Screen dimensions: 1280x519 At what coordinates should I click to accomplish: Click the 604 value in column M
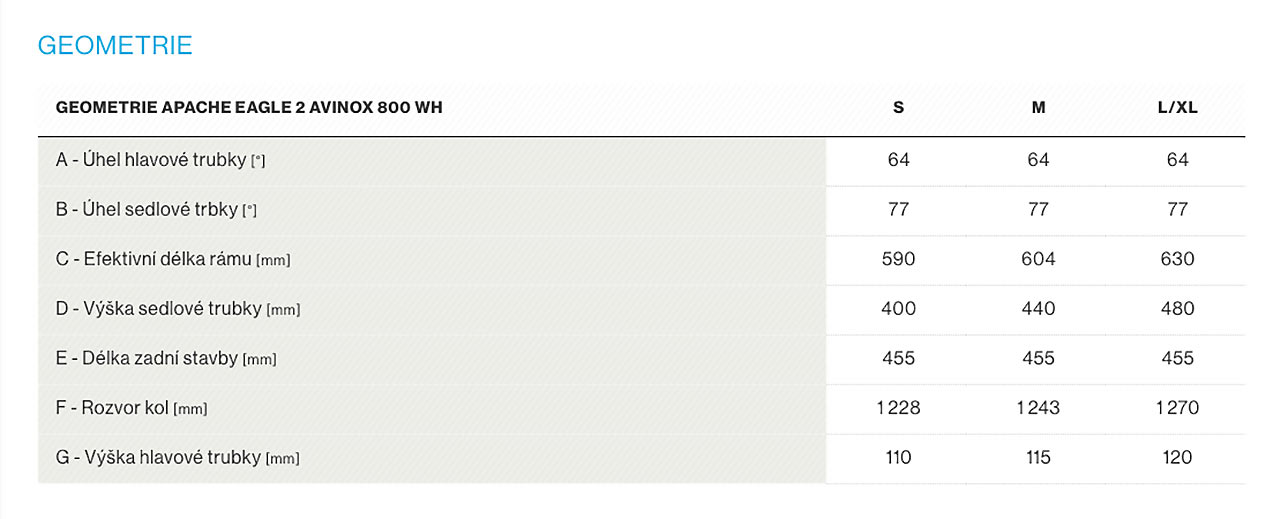tap(1038, 259)
